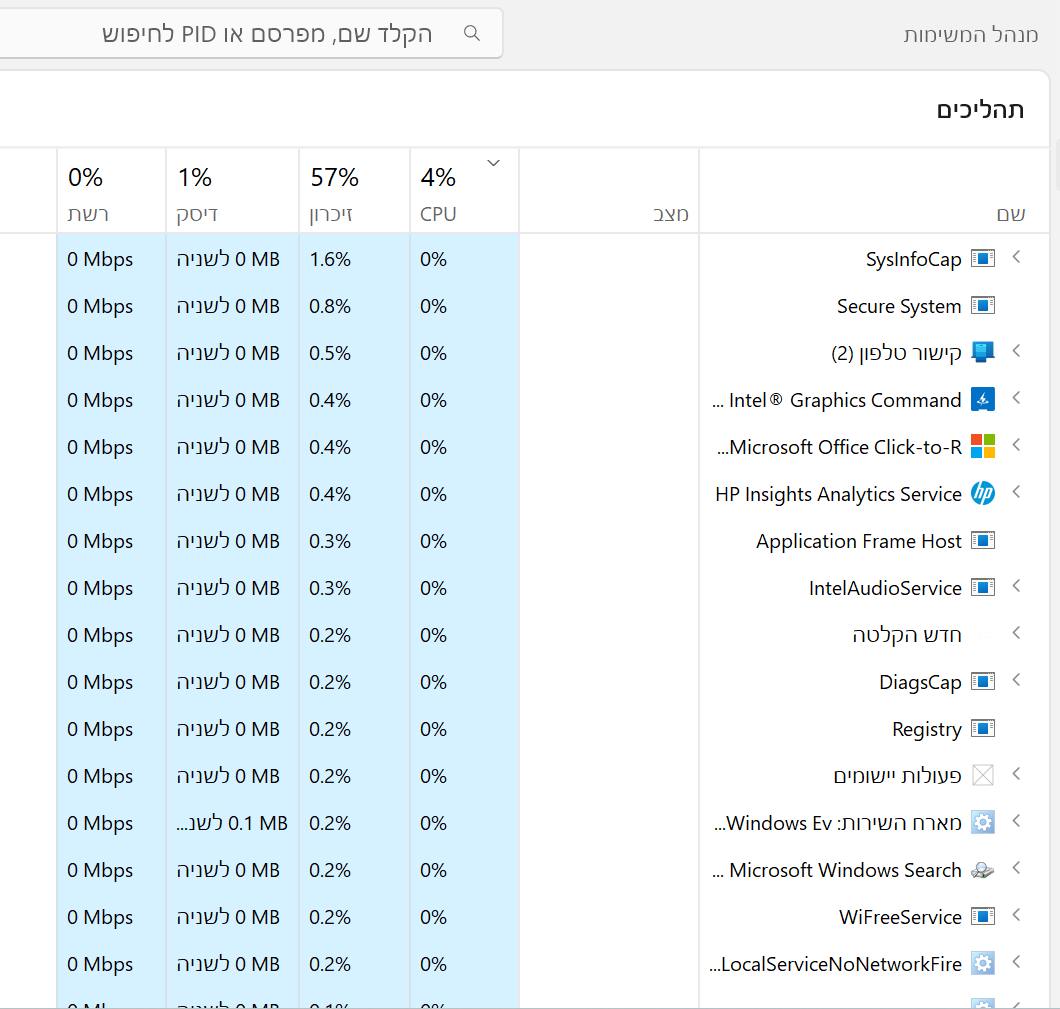Click the Intel Graphics Command icon
This screenshot has height=1009, width=1060.
pos(983,400)
